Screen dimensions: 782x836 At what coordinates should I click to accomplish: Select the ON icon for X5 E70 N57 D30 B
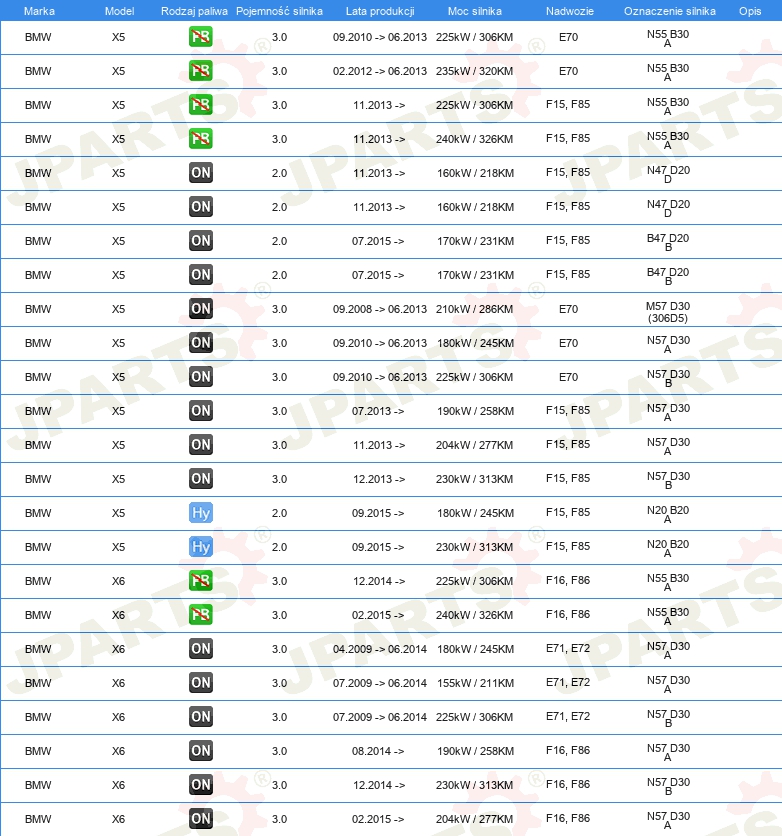(x=200, y=377)
